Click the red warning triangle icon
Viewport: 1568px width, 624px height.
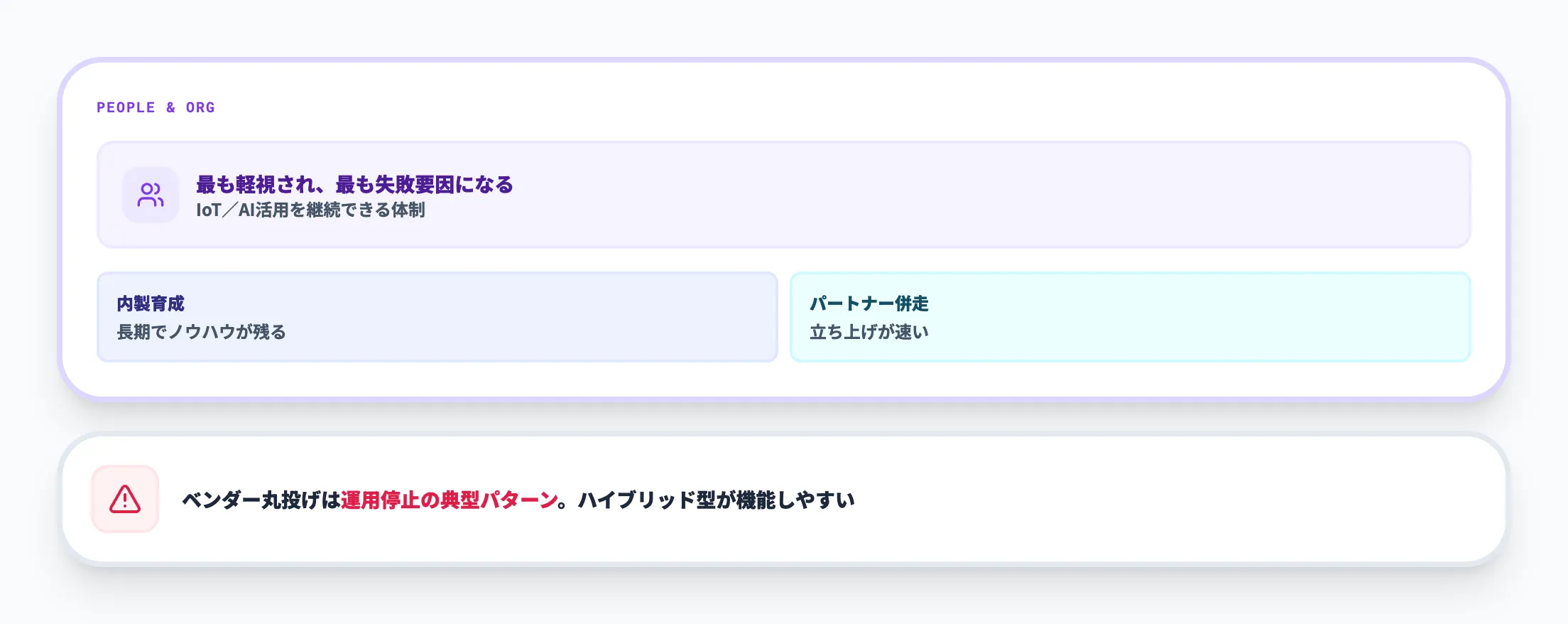[125, 499]
